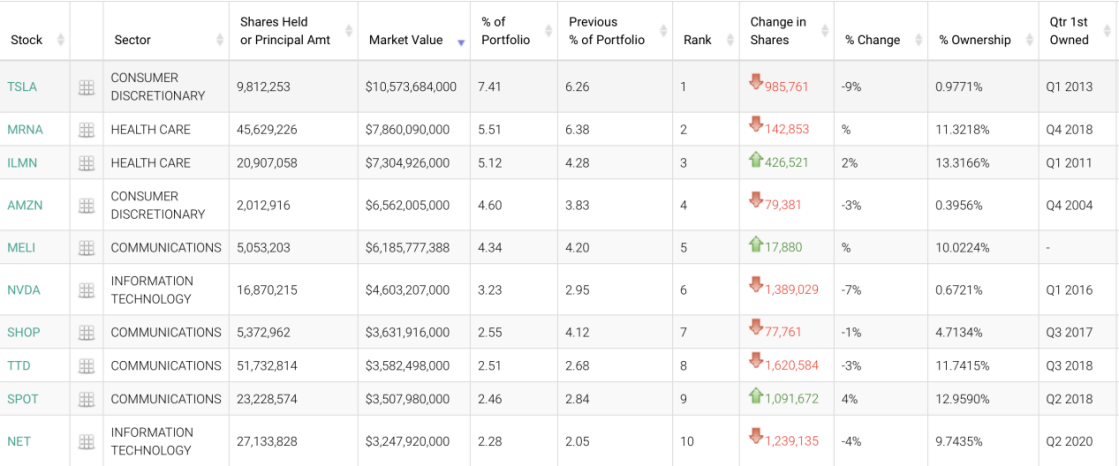Click the grid icon in TSLA row
The image size is (1119, 466).
pos(86,87)
